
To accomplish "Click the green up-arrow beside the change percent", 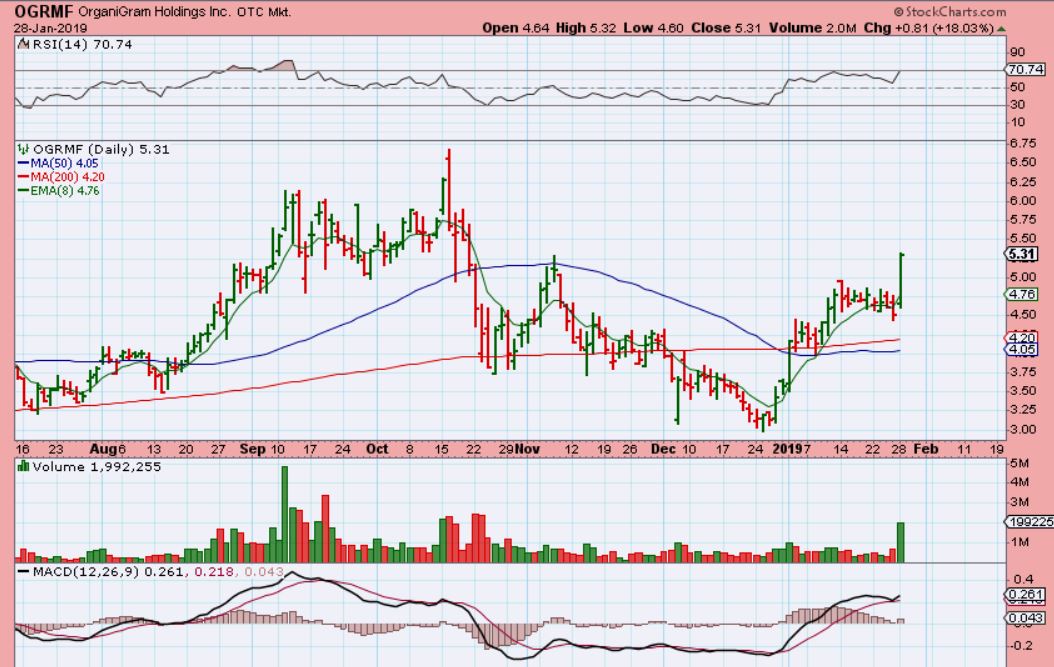I will (1002, 29).
